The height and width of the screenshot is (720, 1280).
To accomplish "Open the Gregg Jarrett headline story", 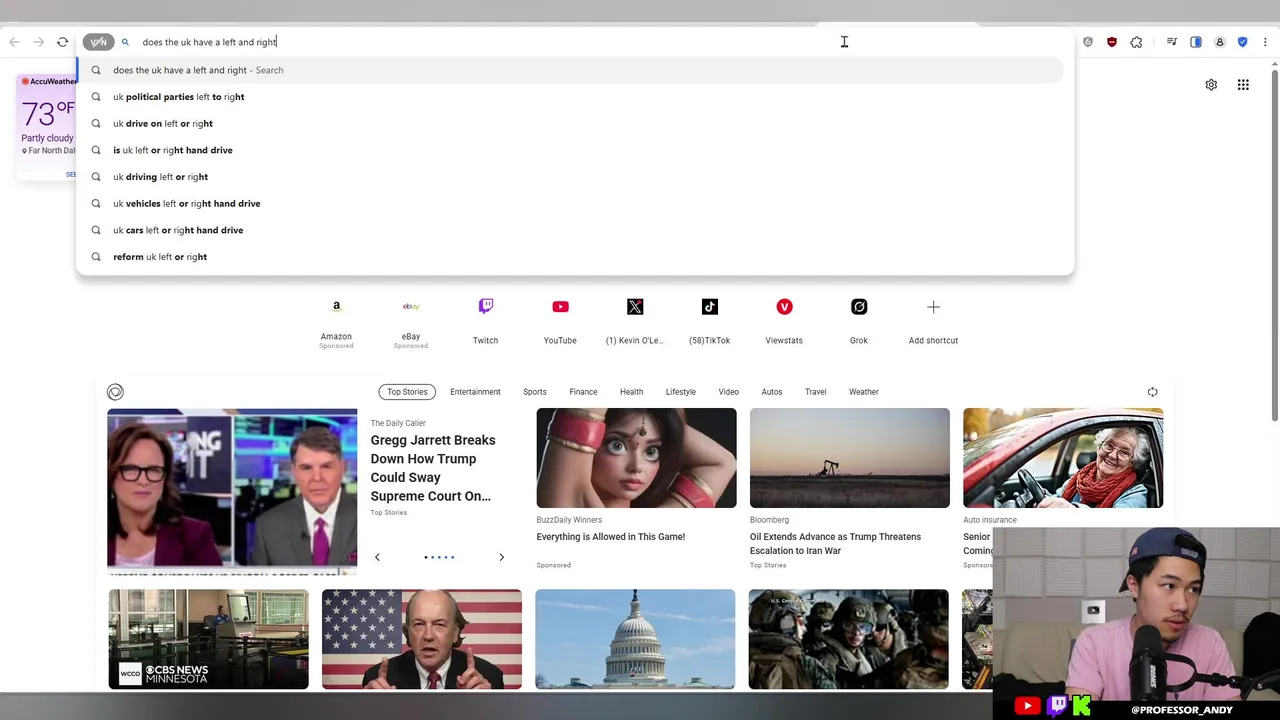I will click(x=432, y=468).
